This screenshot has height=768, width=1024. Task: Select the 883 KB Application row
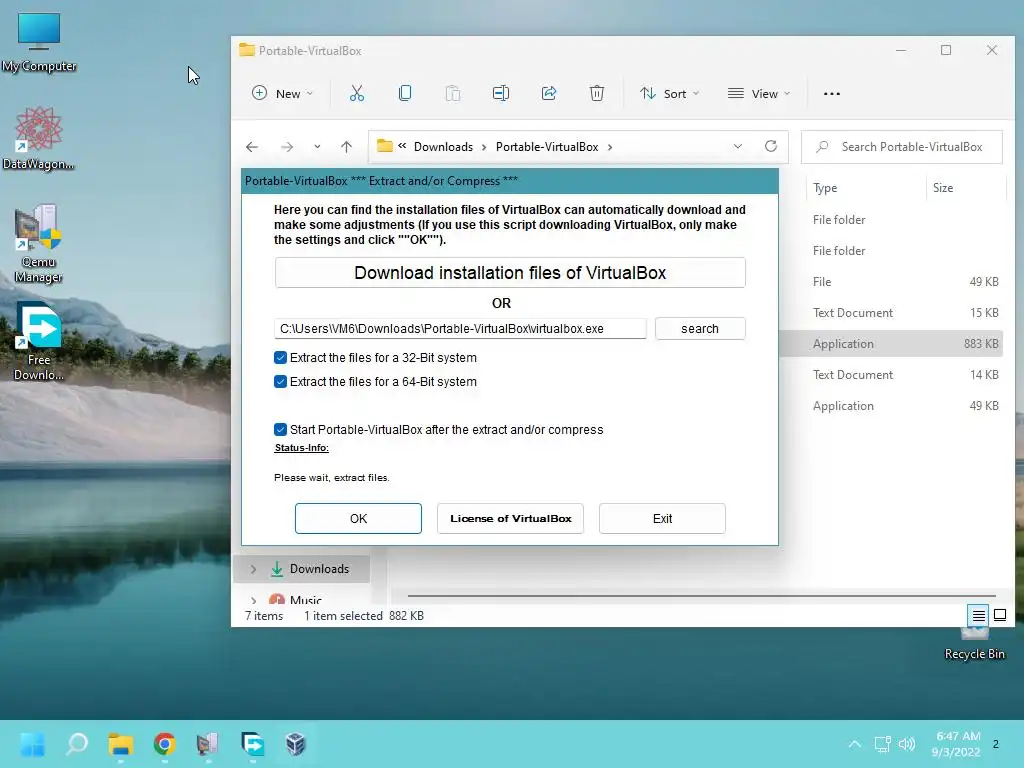891,344
